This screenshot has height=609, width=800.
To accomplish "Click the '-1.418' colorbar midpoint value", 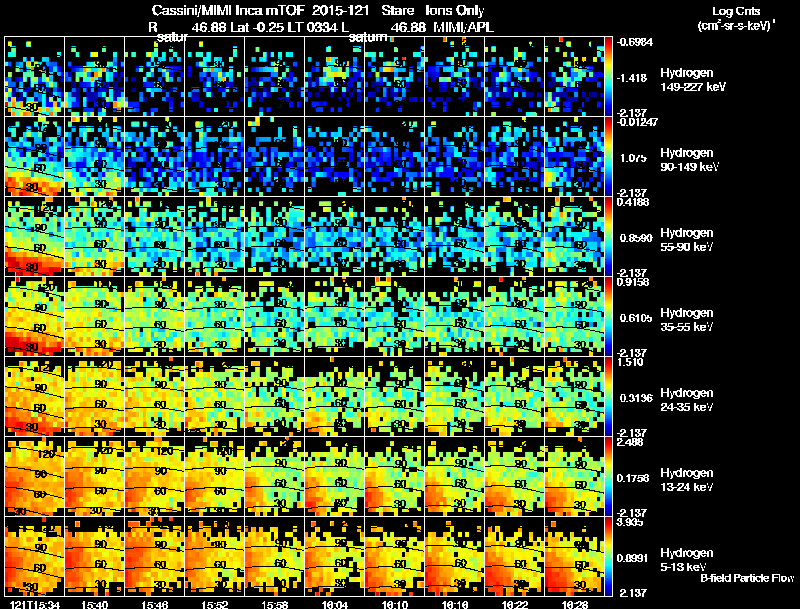I will 632,78.
